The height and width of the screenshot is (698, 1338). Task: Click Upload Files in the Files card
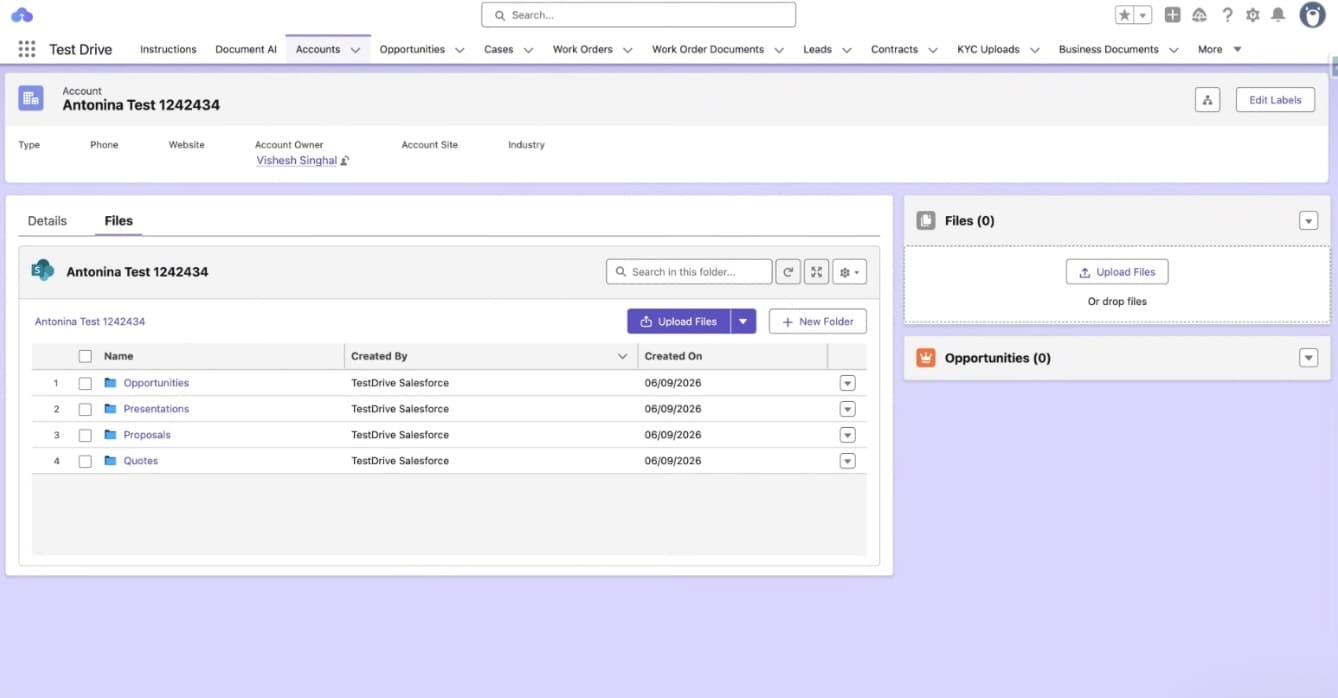[x=1117, y=272]
